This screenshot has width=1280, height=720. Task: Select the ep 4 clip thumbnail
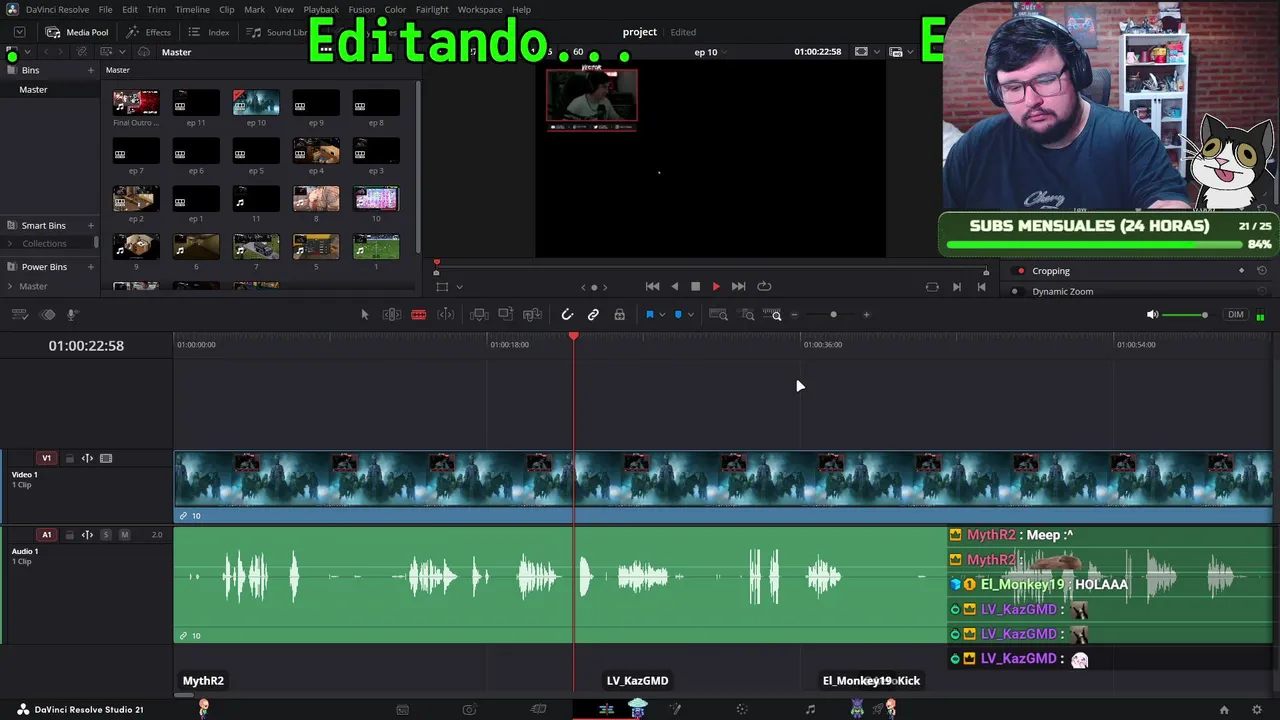point(316,150)
